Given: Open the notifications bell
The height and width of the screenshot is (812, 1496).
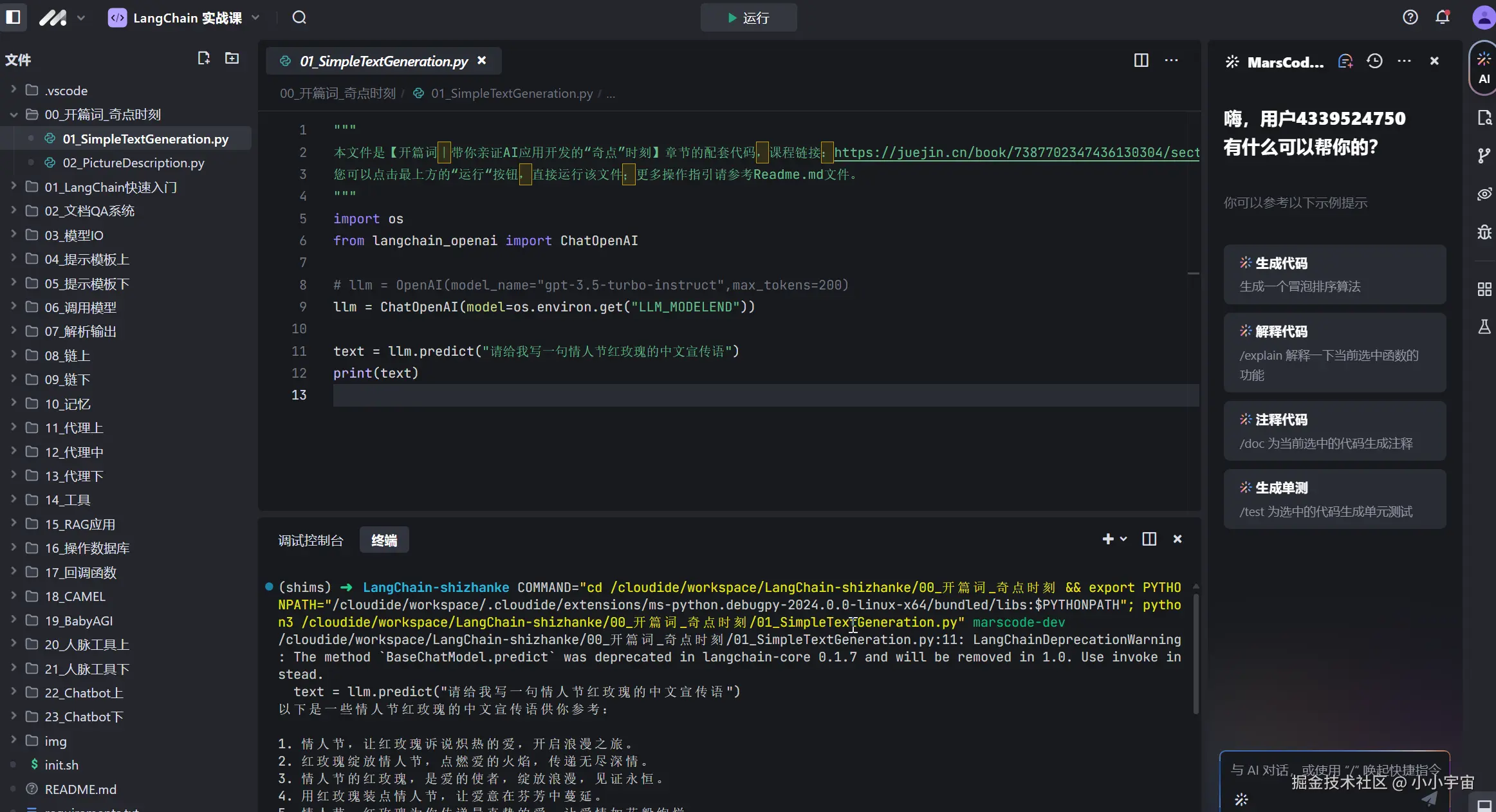Looking at the screenshot, I should point(1443,17).
